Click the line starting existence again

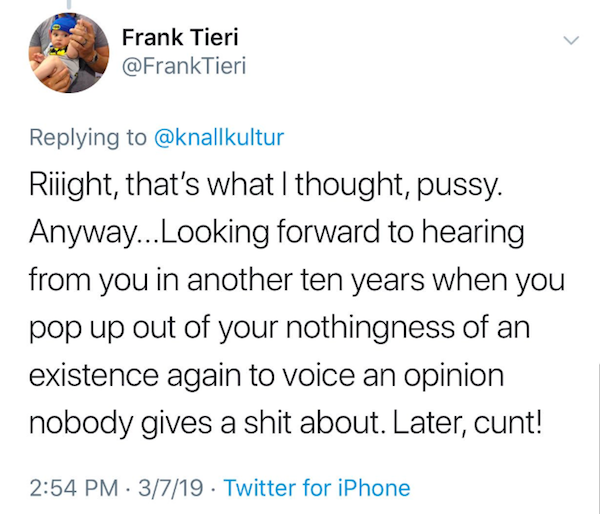coord(266,376)
